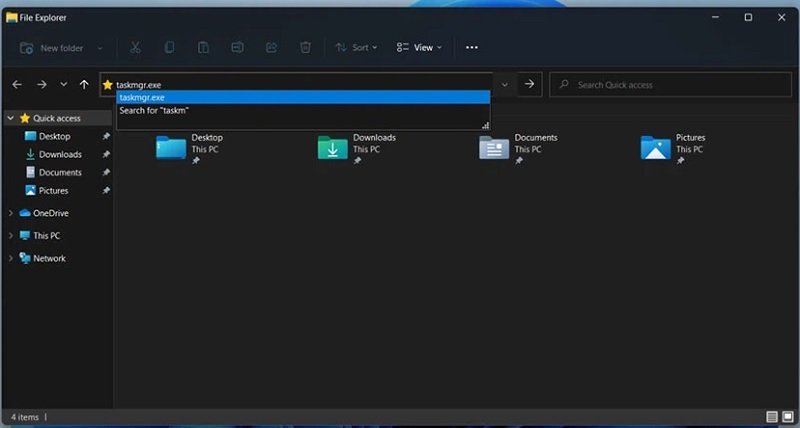Click the pin icon next to sidebar Documents
Image resolution: width=800 pixels, height=428 pixels.
pyautogui.click(x=106, y=172)
